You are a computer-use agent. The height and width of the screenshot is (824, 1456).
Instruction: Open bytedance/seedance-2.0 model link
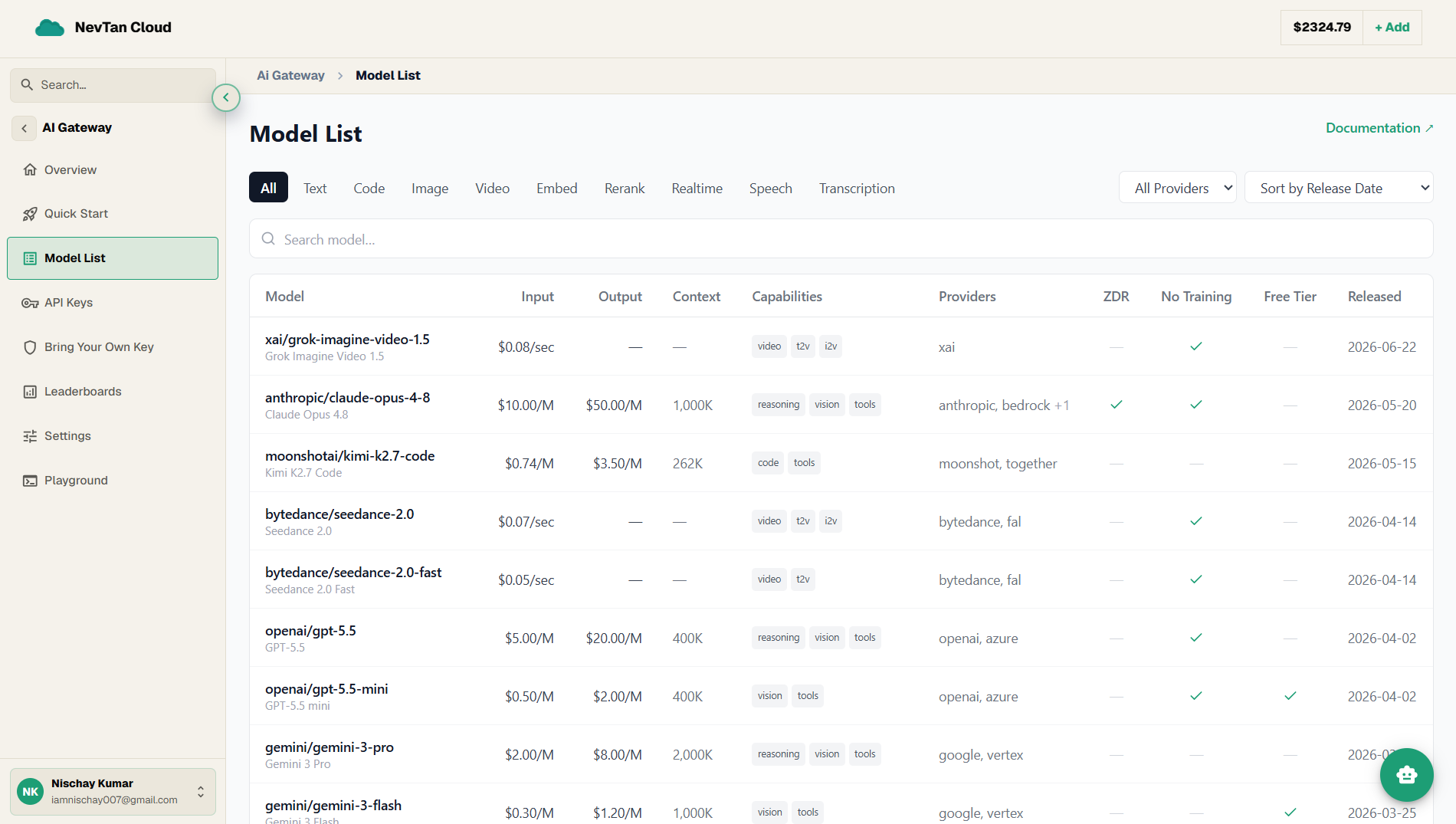click(339, 514)
